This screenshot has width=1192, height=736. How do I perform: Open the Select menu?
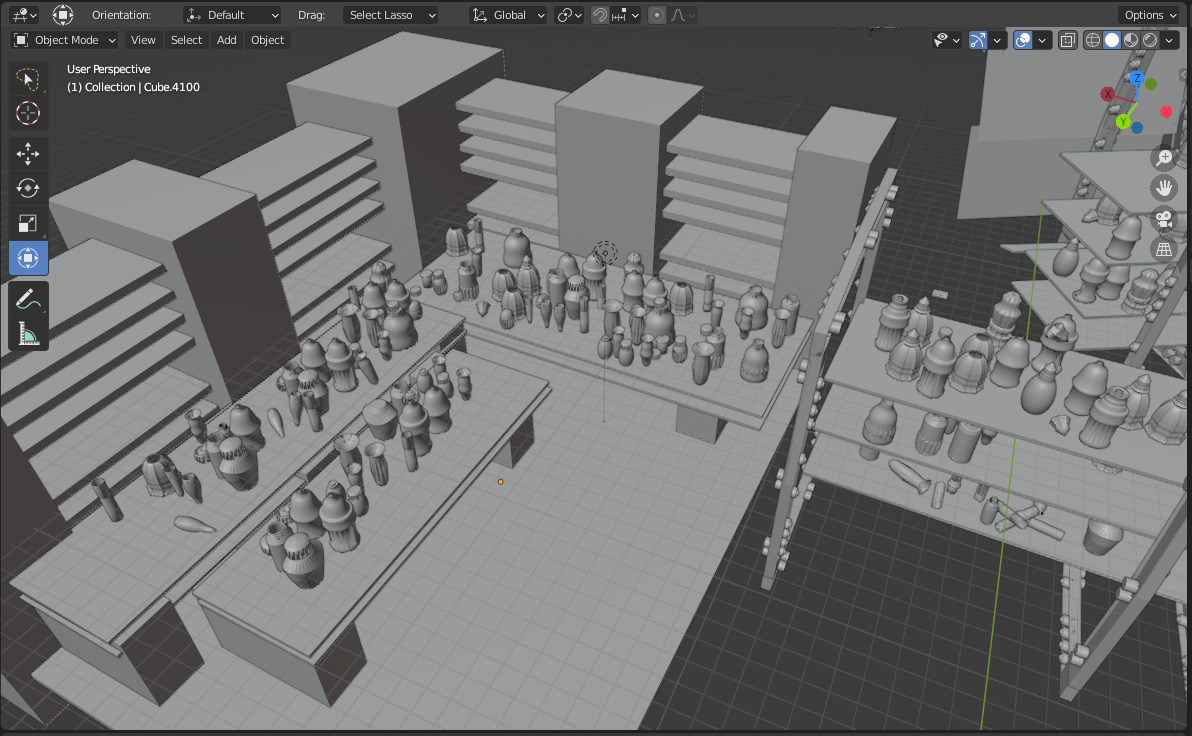point(186,40)
